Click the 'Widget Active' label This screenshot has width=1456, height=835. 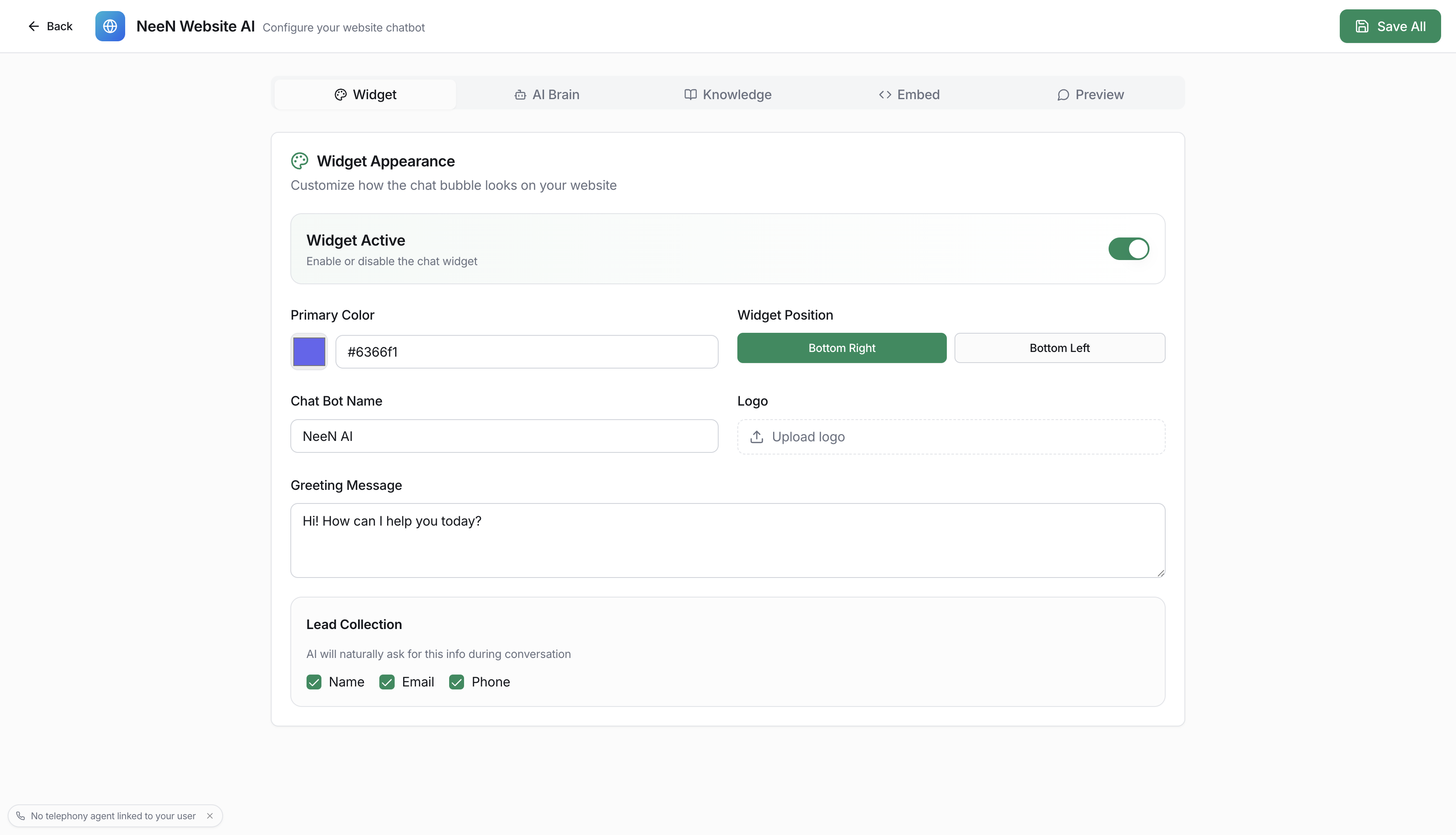tap(355, 240)
